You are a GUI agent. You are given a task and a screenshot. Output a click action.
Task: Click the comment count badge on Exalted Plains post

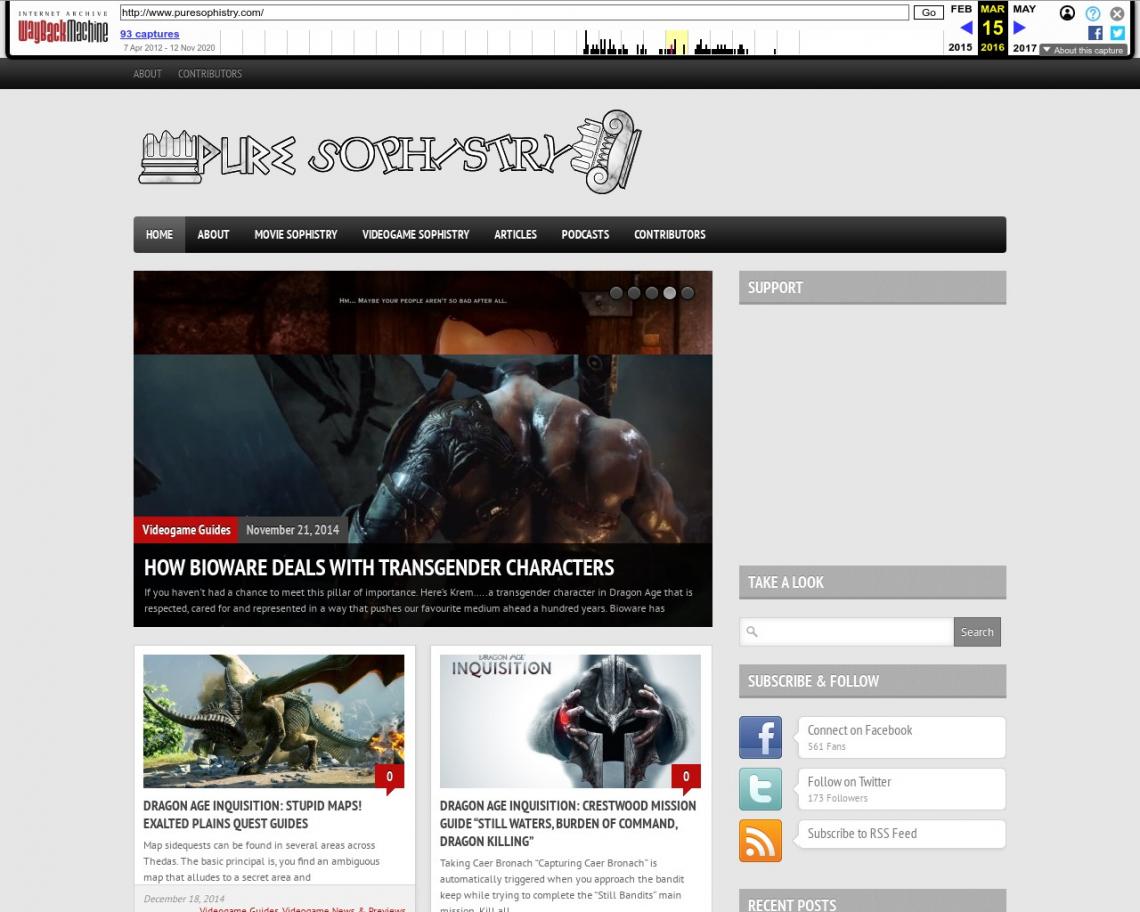(x=390, y=777)
